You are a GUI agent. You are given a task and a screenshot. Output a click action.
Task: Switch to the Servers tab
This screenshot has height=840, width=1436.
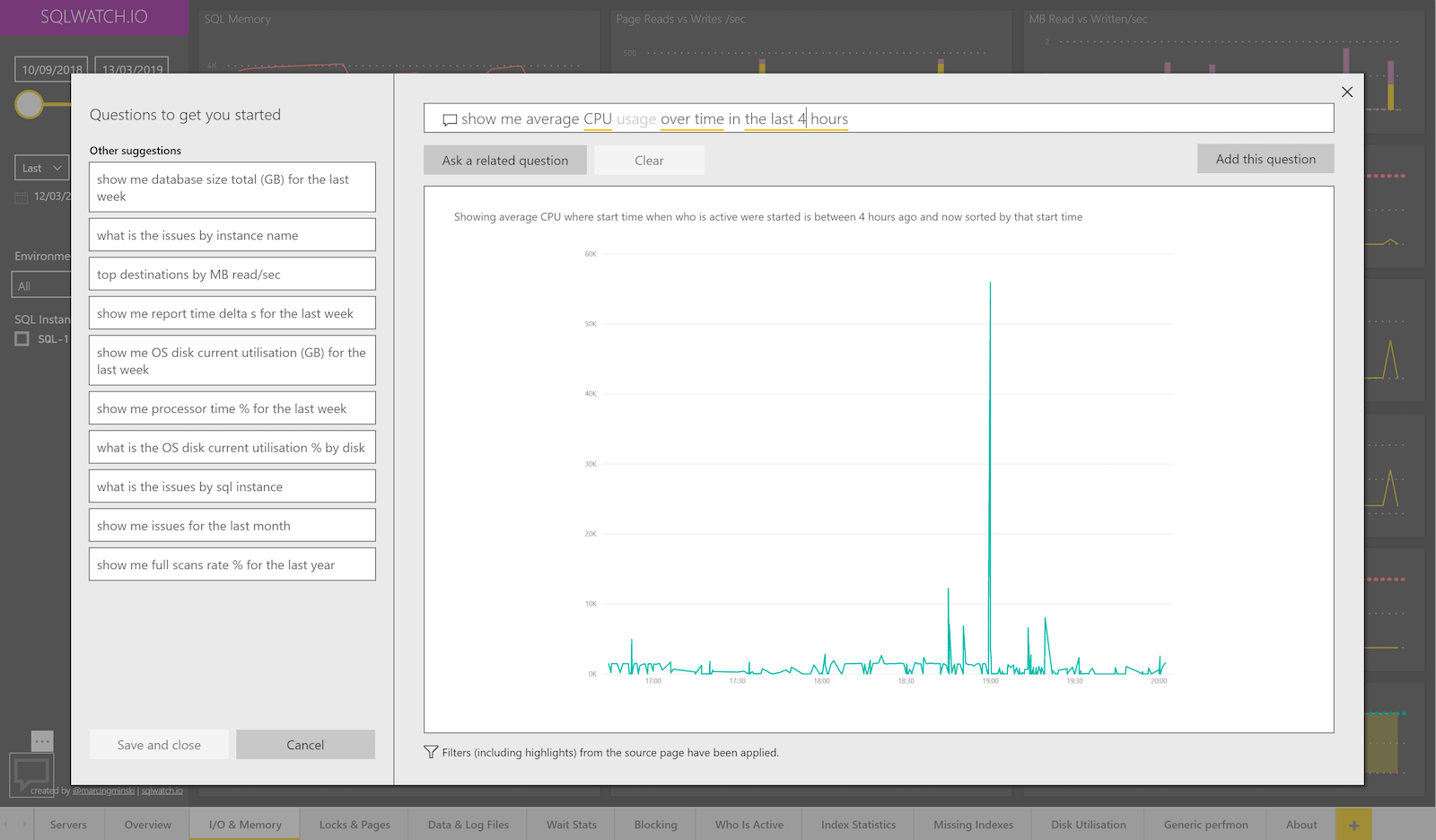tap(68, 825)
